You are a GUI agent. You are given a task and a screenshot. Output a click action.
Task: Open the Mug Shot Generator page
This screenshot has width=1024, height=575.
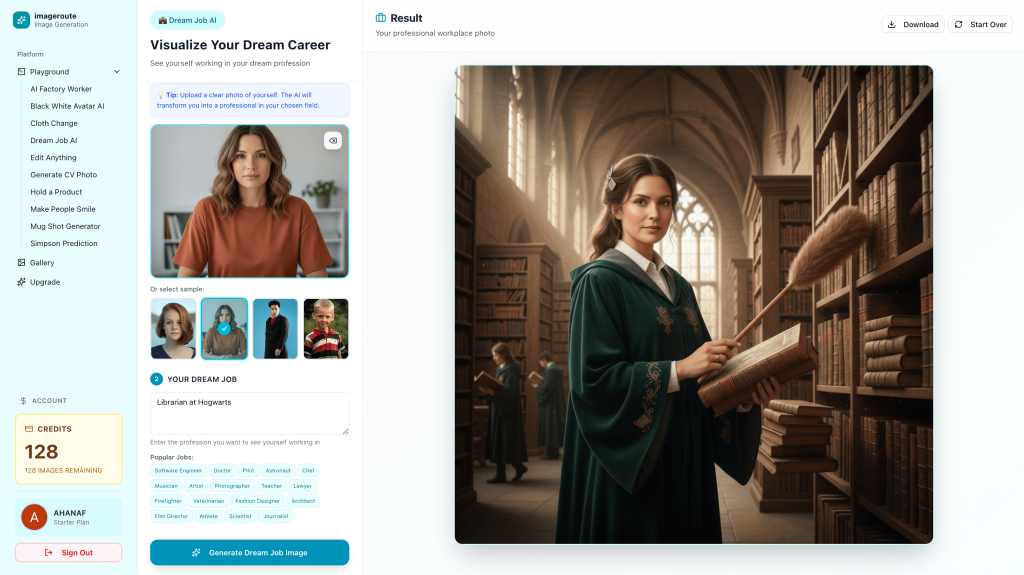(x=65, y=227)
